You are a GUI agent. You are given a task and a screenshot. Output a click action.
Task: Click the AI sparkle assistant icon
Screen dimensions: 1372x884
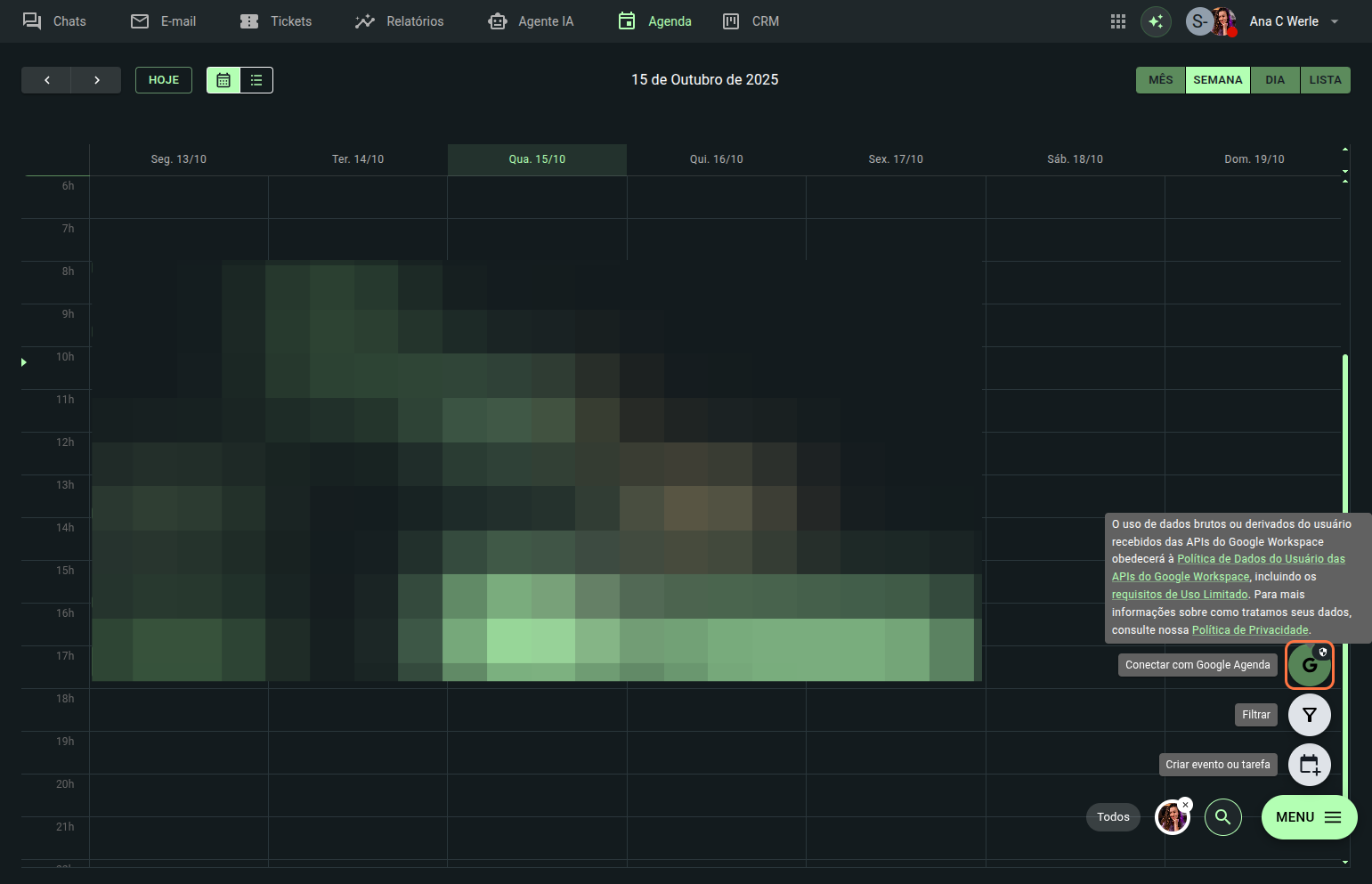coord(1156,21)
